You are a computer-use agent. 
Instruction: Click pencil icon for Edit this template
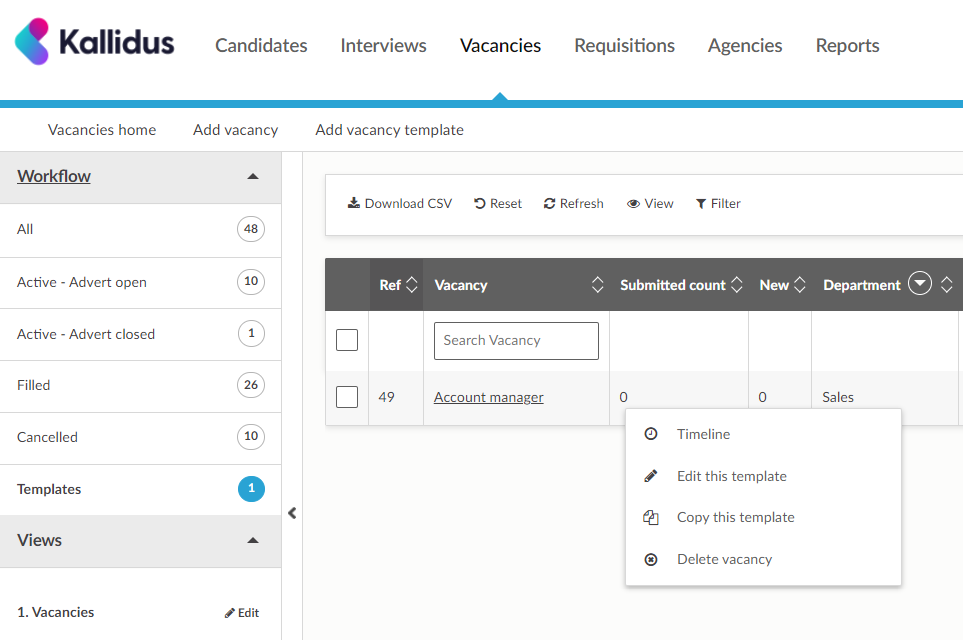651,476
